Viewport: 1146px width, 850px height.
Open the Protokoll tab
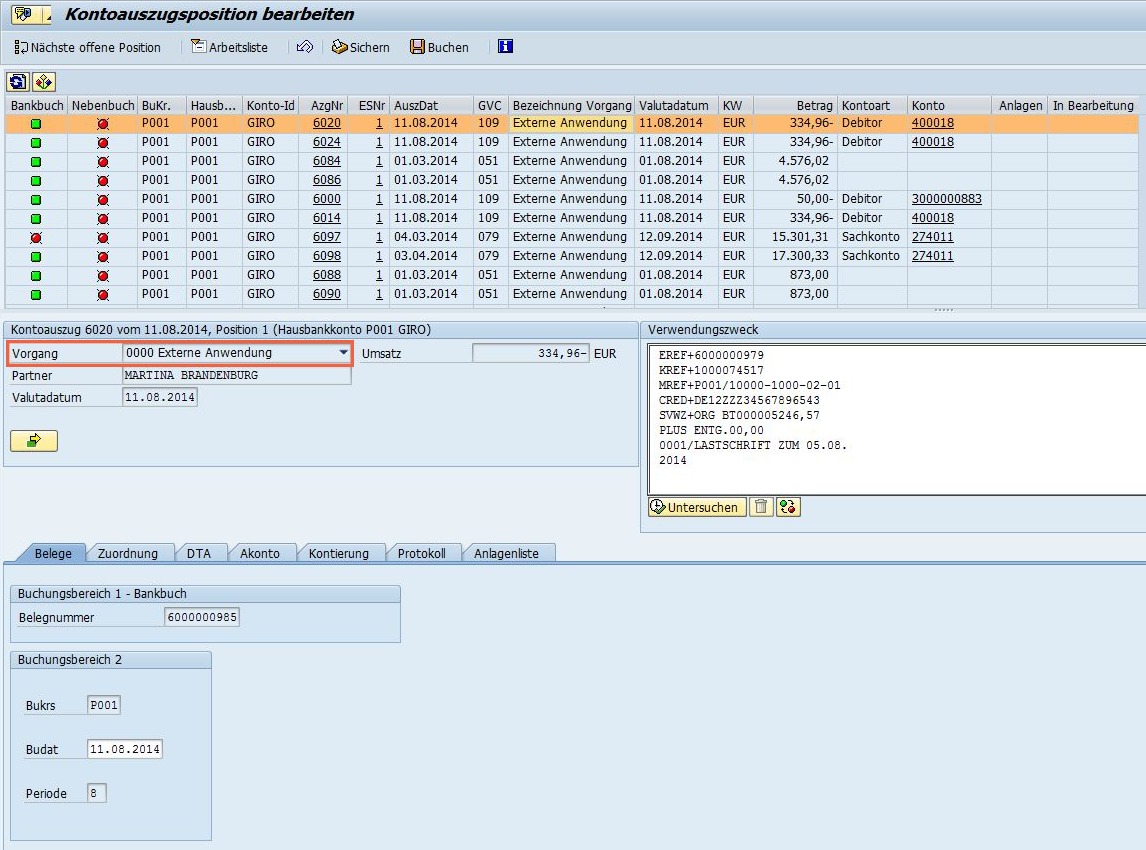click(424, 552)
